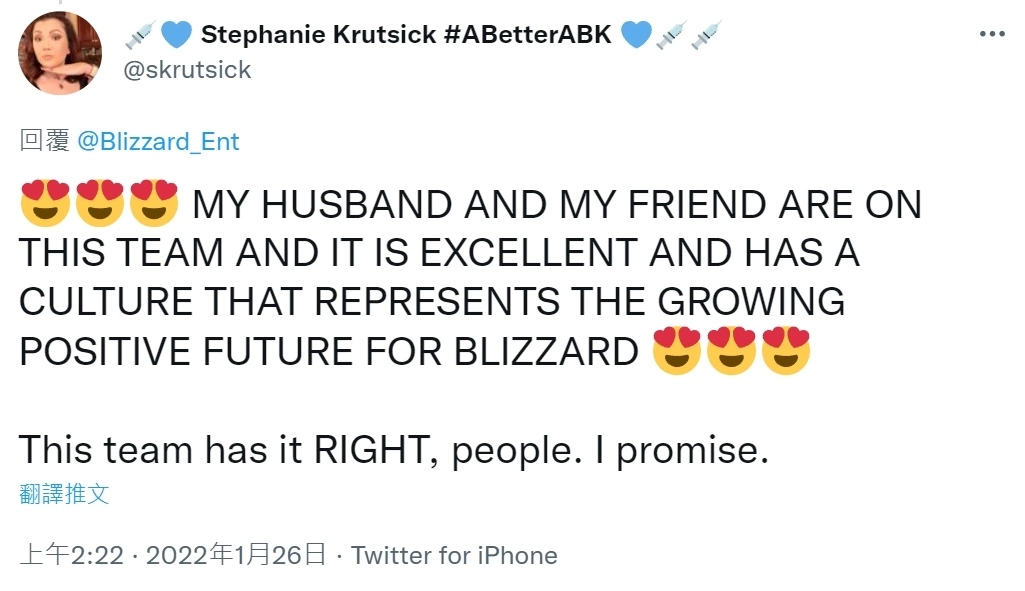Open the @Blizzard_Ent reply mention
This screenshot has height=591, width=1025.
pos(158,141)
